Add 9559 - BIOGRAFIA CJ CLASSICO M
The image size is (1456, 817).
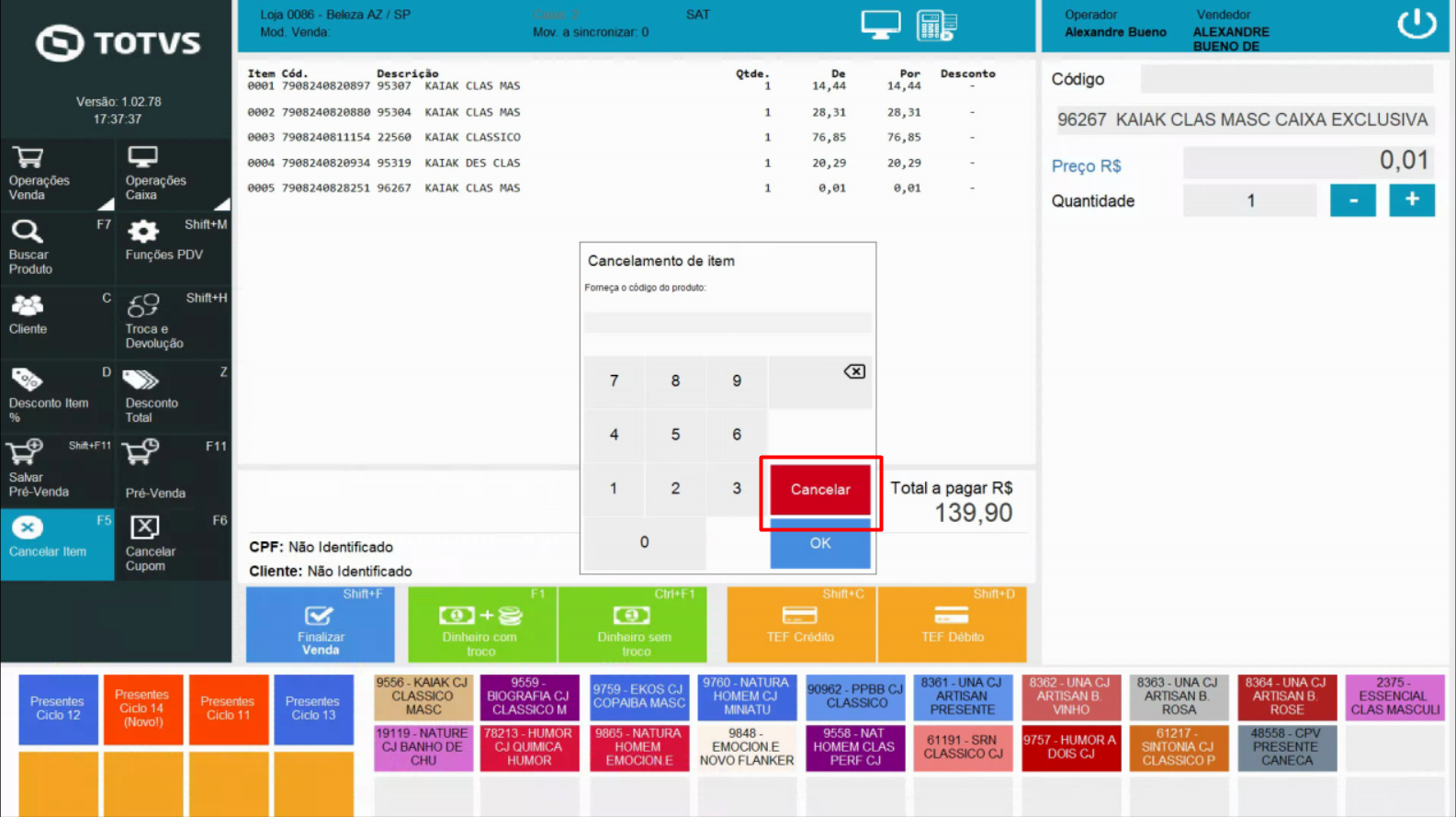(530, 698)
